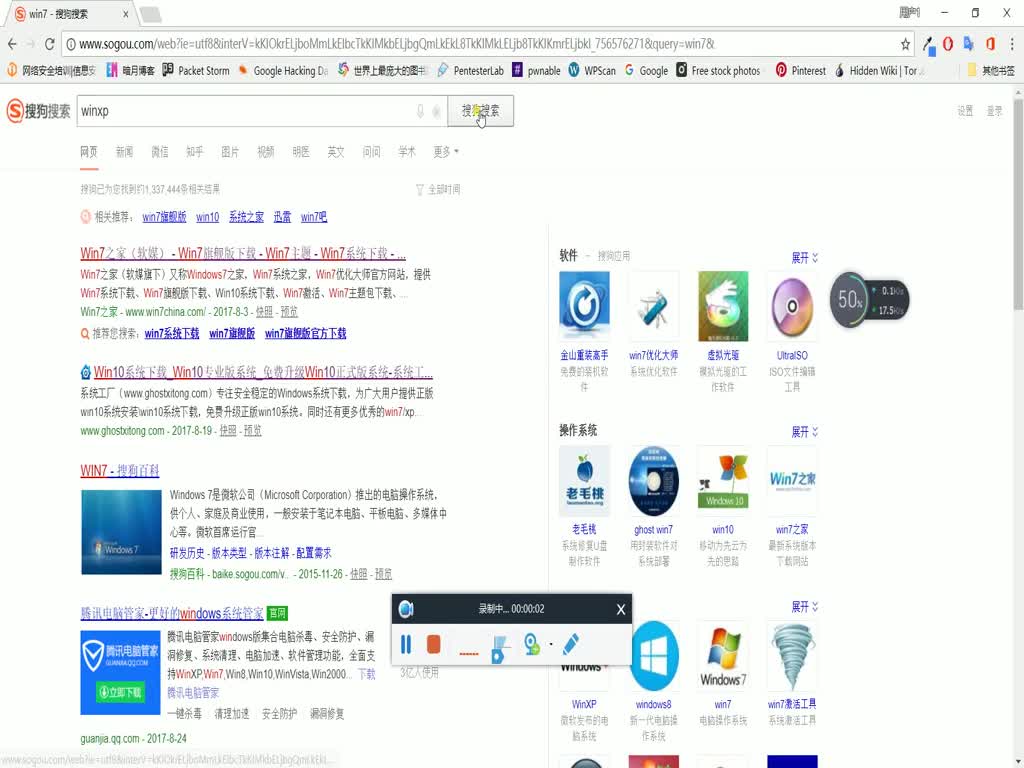Image resolution: width=1024 pixels, height=768 pixels.
Task: Expand the 软件 section with 展开
Action: point(805,258)
